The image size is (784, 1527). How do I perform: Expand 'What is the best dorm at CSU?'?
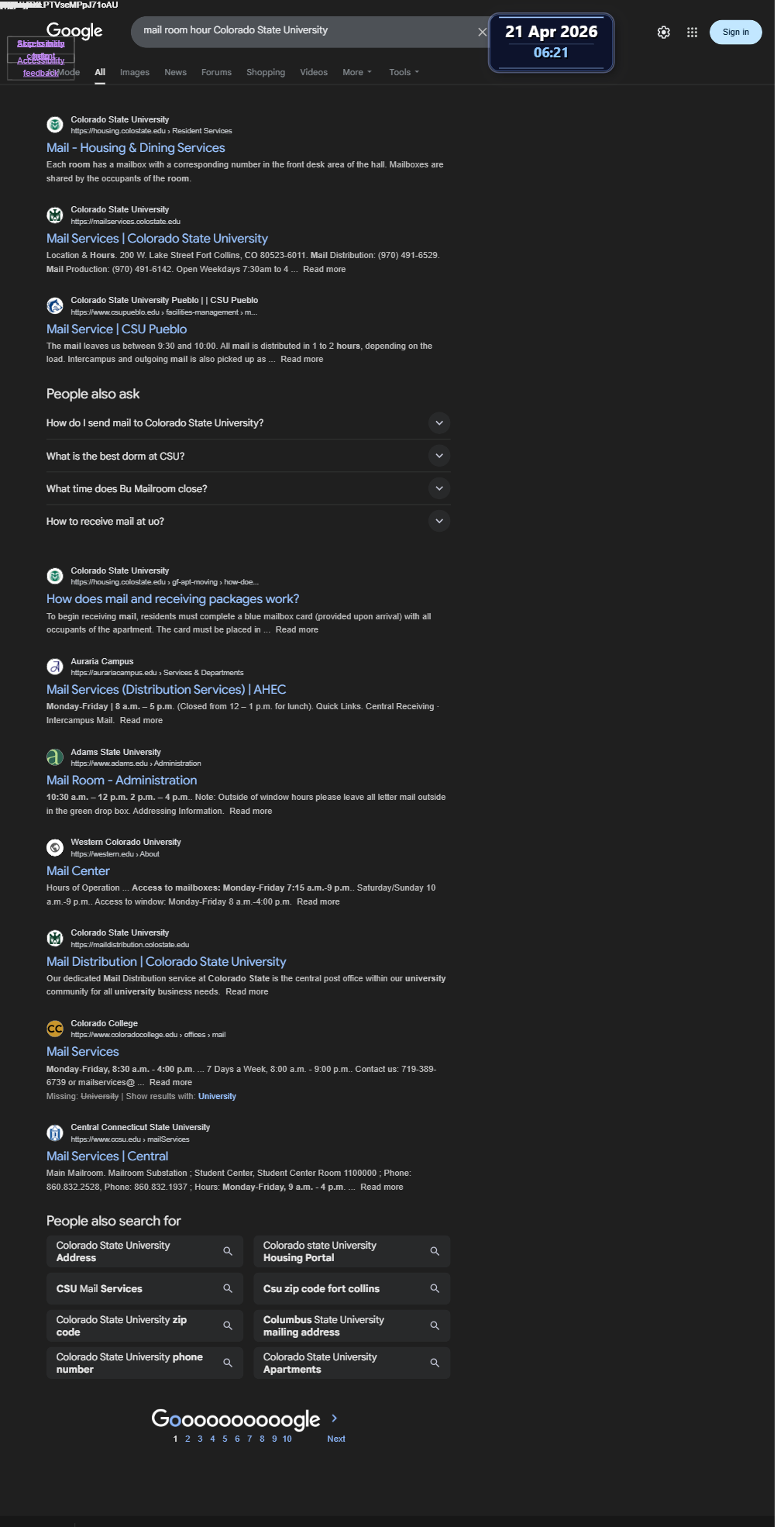pyautogui.click(x=248, y=456)
